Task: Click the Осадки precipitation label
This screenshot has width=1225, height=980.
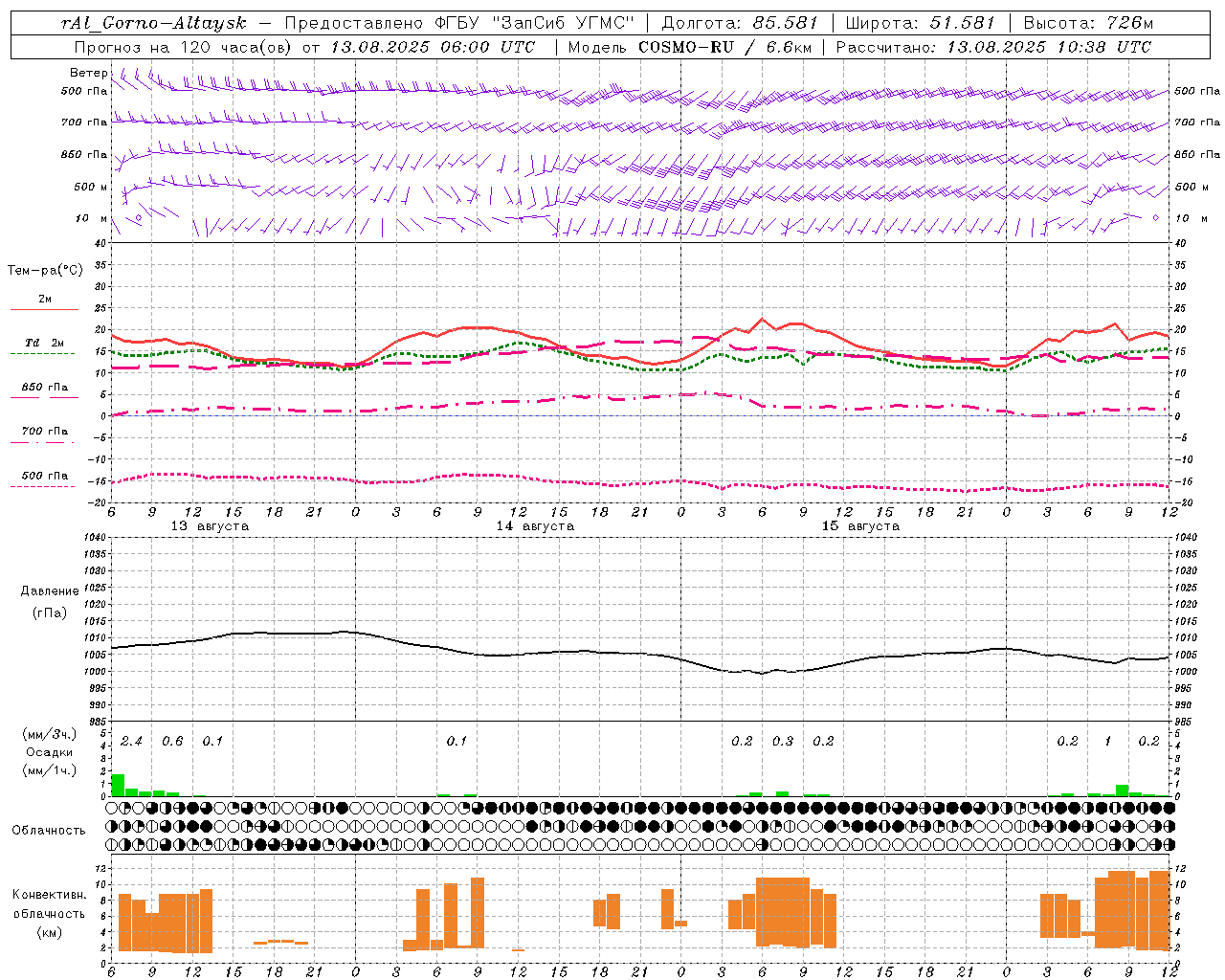Action: point(50,752)
